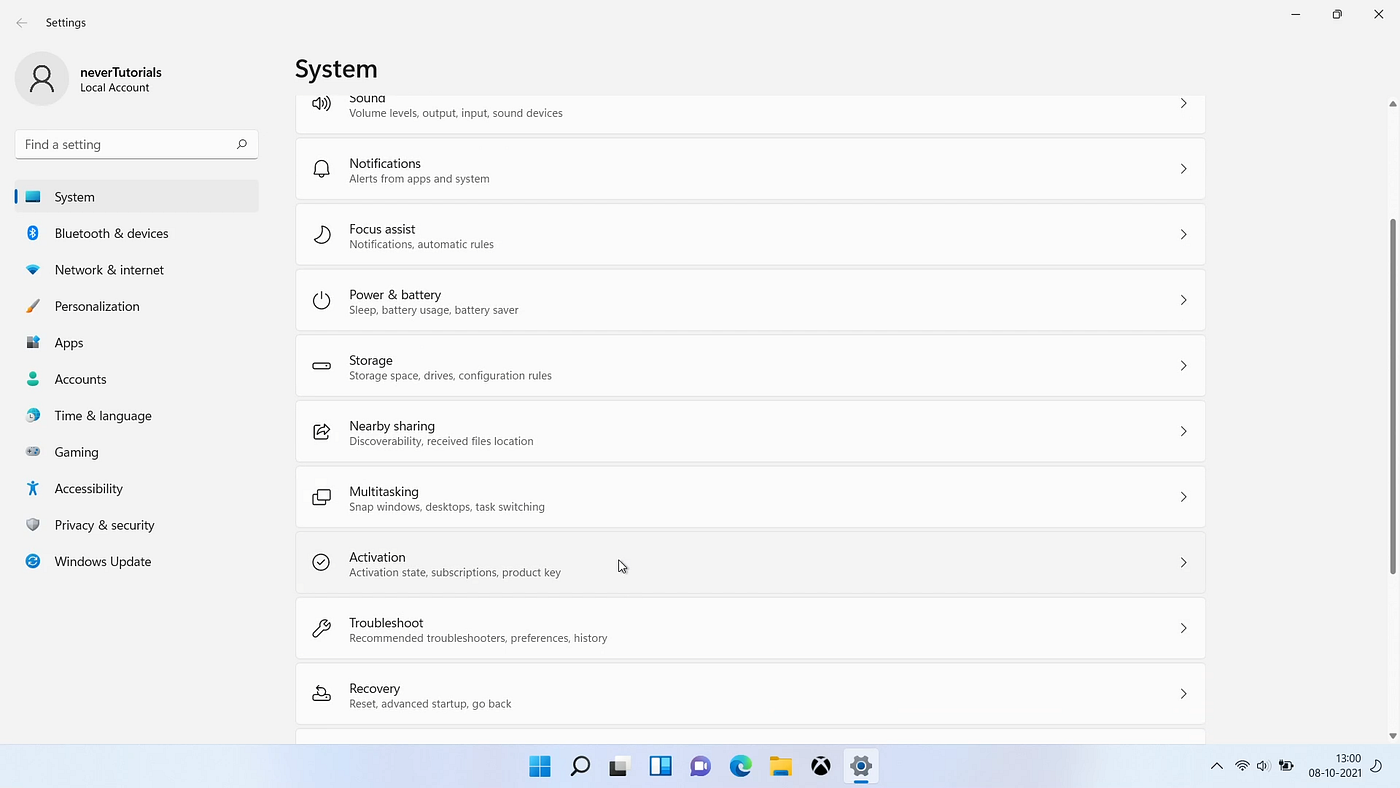1400x788 pixels.
Task: Expand hidden icons in the system tray
Action: coord(1216,765)
